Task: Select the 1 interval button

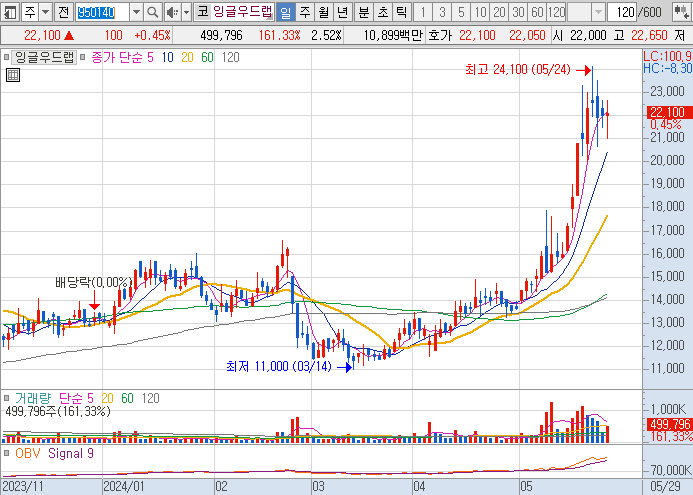Action: pyautogui.click(x=423, y=12)
